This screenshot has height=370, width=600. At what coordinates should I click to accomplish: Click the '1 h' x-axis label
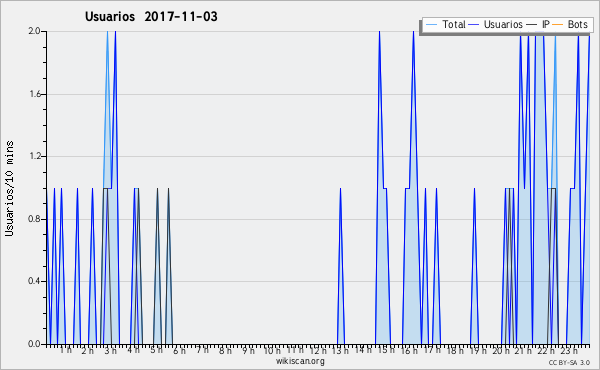click(65, 350)
